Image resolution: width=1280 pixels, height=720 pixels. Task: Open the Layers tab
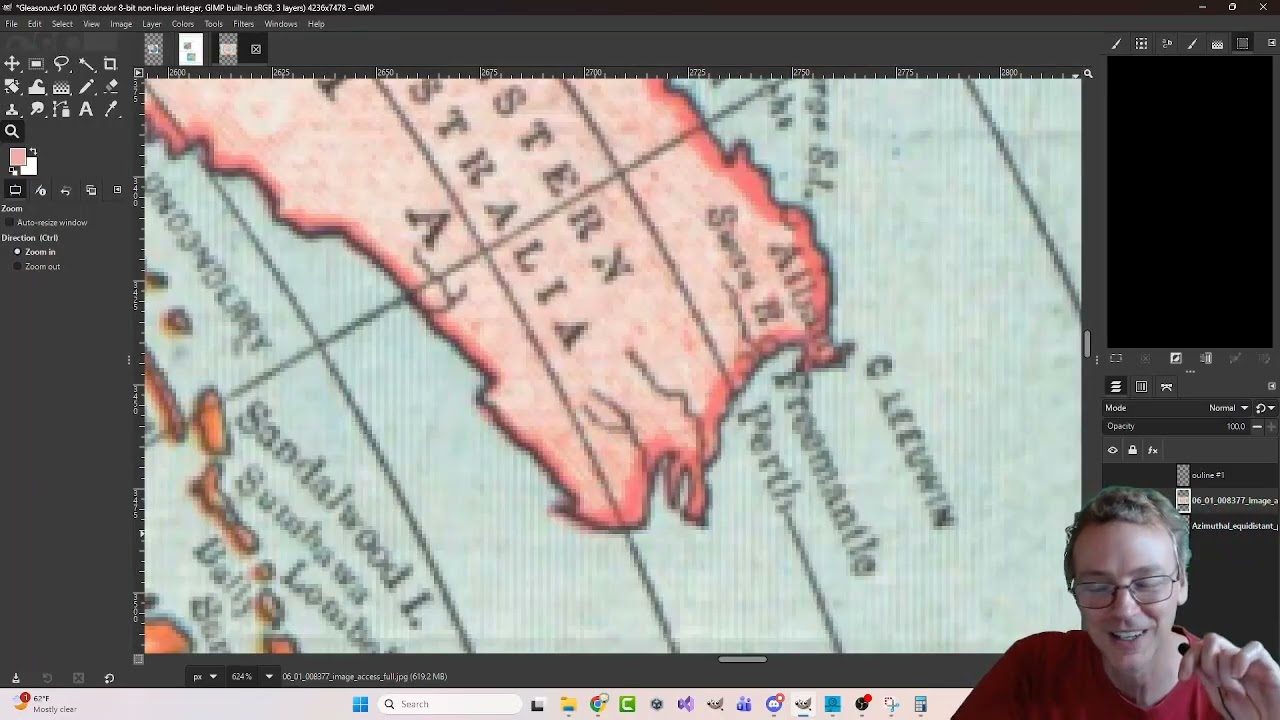(x=1116, y=387)
